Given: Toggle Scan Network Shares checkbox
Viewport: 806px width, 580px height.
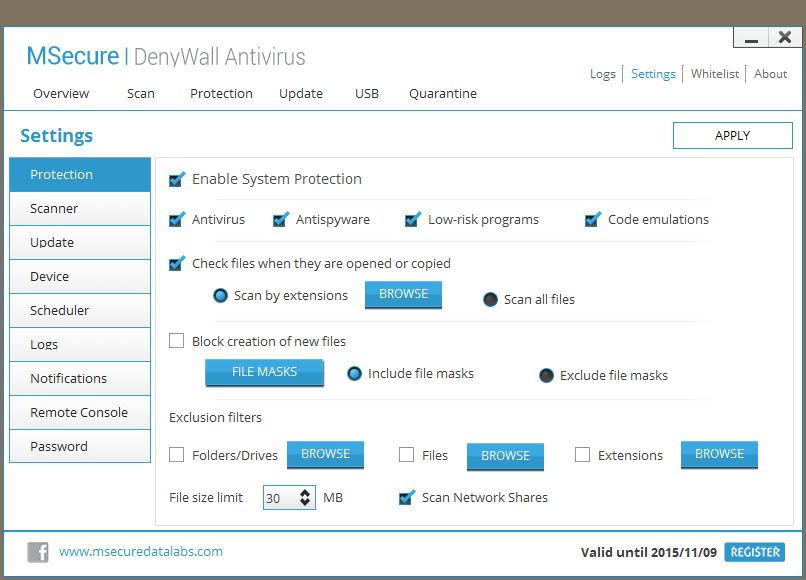Looking at the screenshot, I should [406, 498].
